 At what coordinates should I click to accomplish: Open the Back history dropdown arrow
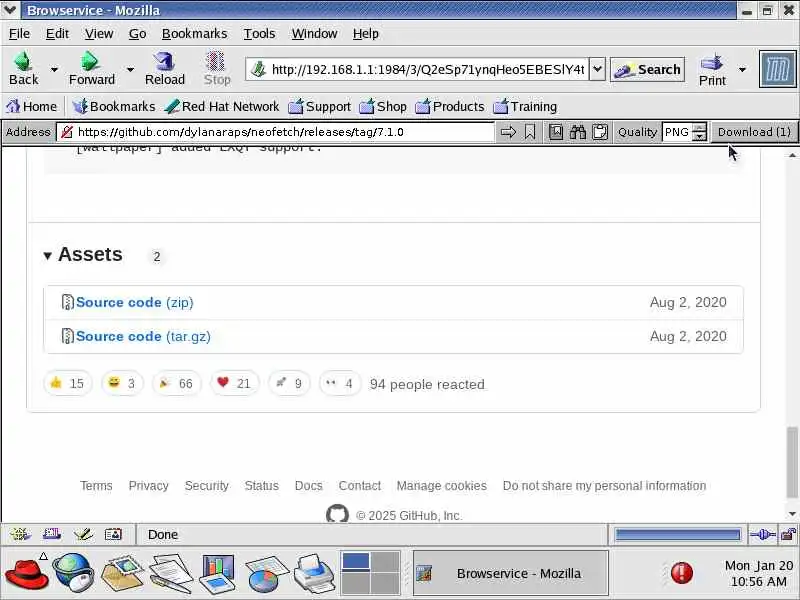pyautogui.click(x=54, y=69)
